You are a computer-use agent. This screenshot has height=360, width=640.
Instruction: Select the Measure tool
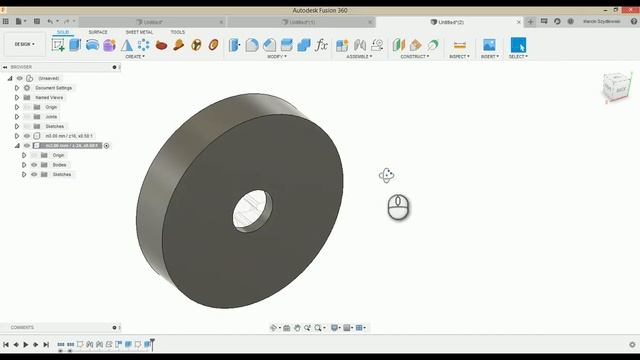pos(460,45)
